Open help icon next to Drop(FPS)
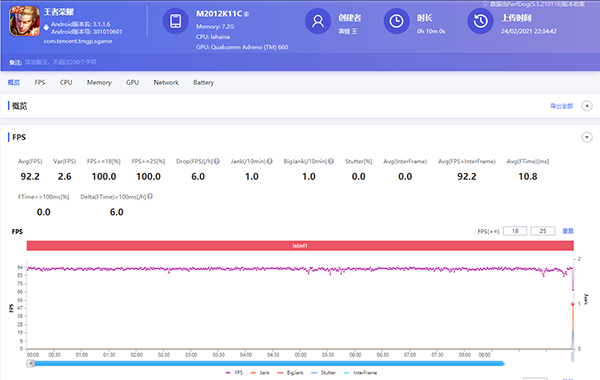 pos(217,161)
